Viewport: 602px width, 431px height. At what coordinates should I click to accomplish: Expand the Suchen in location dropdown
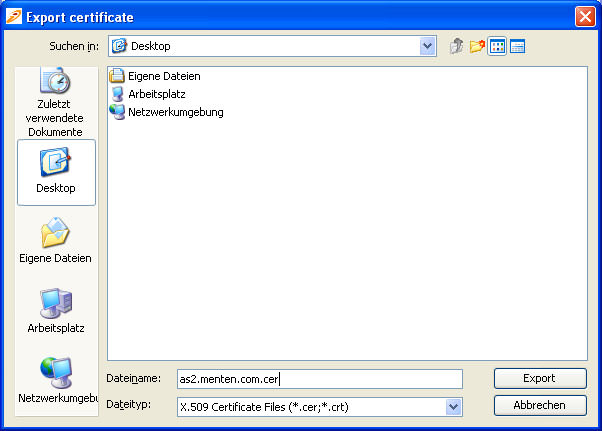pyautogui.click(x=428, y=46)
